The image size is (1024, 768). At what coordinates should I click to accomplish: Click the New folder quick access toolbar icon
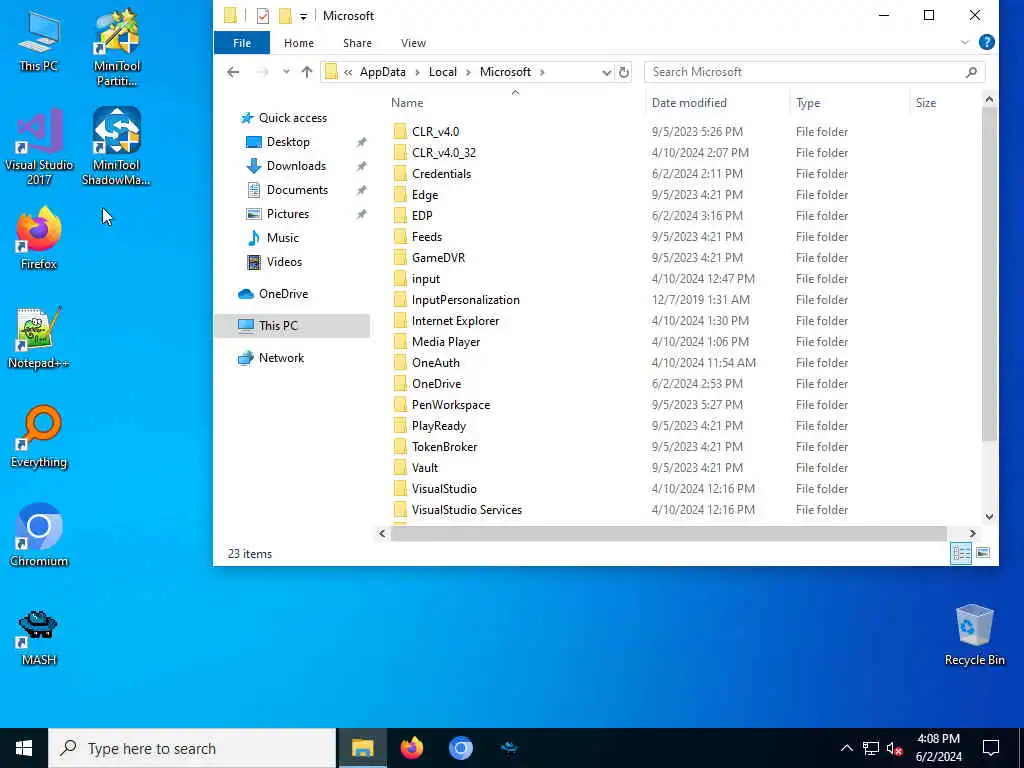point(285,16)
